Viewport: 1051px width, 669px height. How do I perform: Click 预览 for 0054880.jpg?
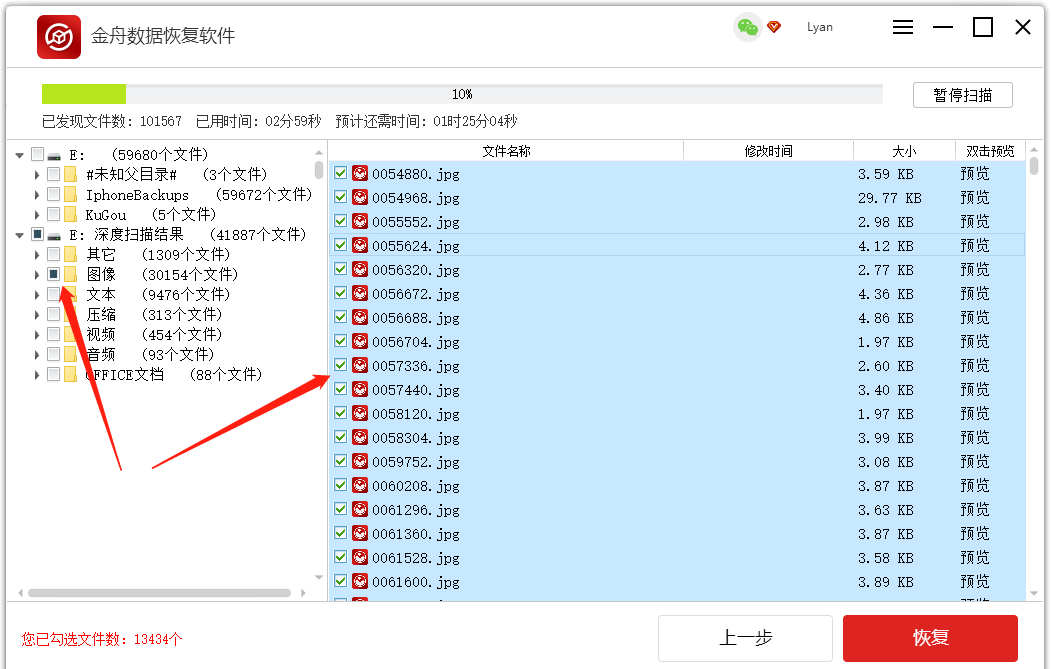tap(975, 174)
